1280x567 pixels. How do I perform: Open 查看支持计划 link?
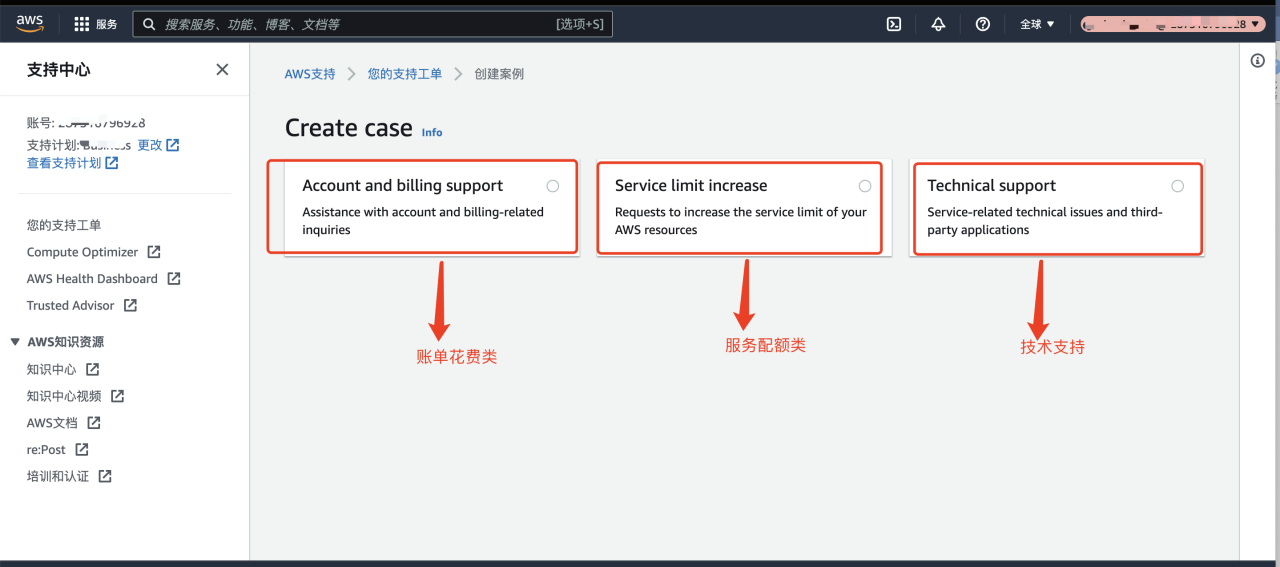click(64, 163)
